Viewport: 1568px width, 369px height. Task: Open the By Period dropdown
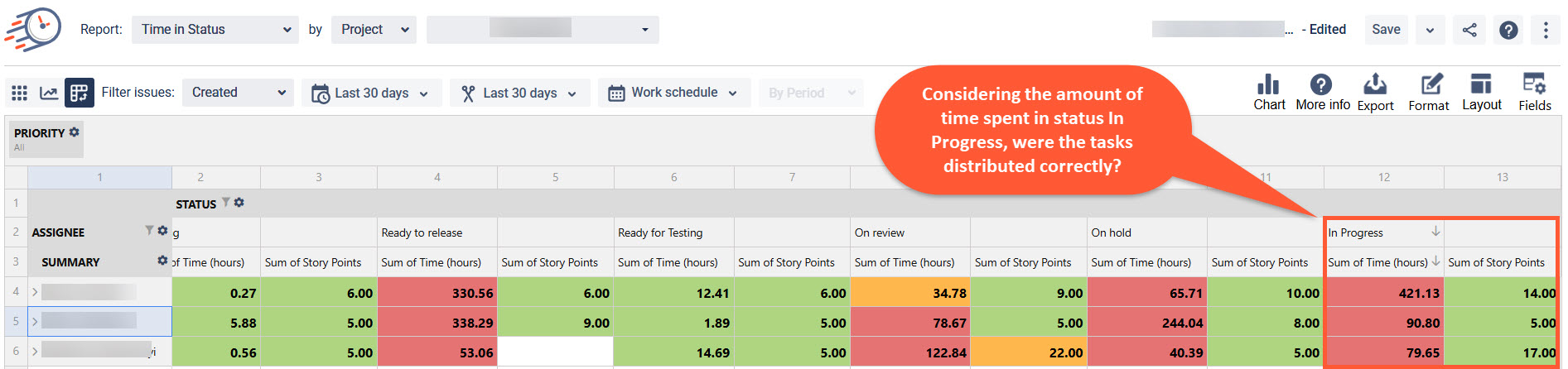point(810,93)
